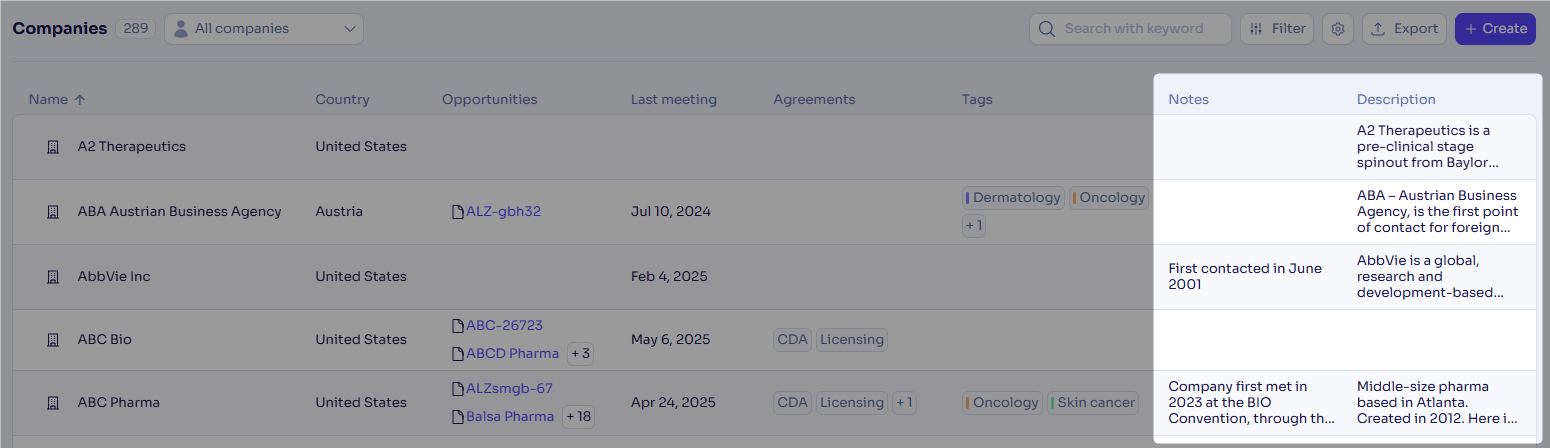The image size is (1550, 448).
Task: Click the building icon beside A2 Therapeutics
Action: pyautogui.click(x=53, y=147)
